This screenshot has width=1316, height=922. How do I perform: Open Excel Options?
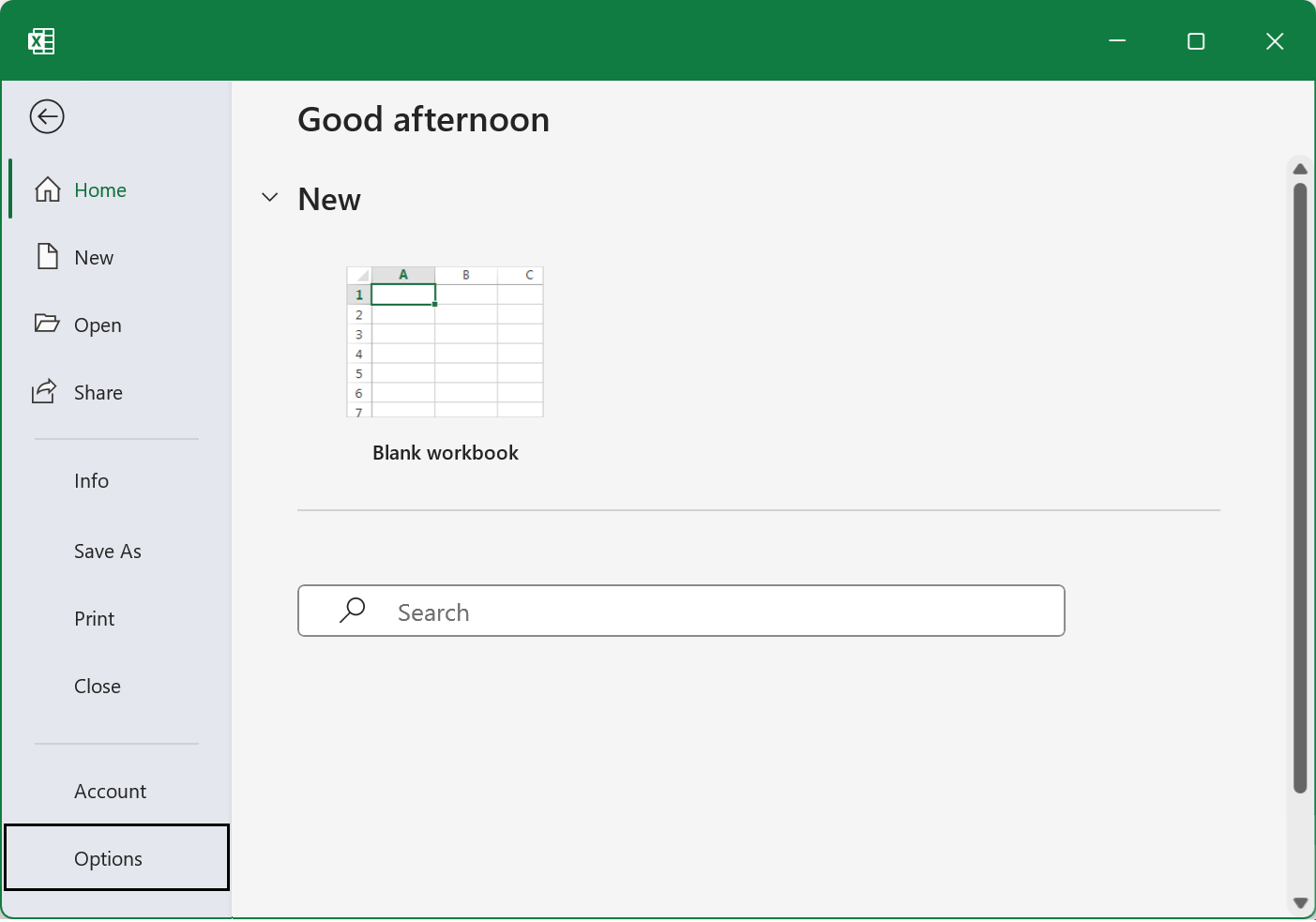[x=117, y=858]
